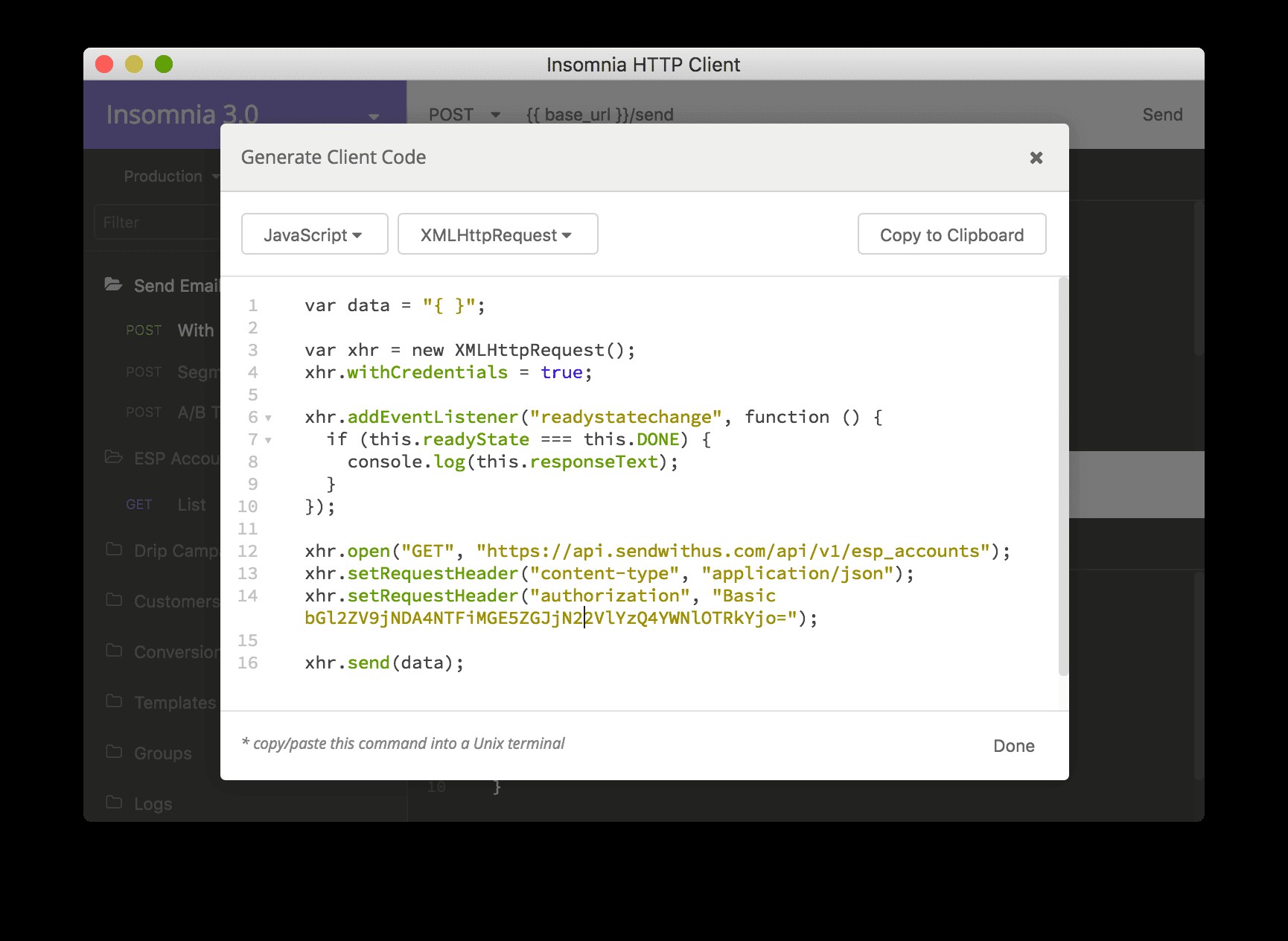Open the Production environment dropdown
The height and width of the screenshot is (941, 1288).
tap(171, 176)
